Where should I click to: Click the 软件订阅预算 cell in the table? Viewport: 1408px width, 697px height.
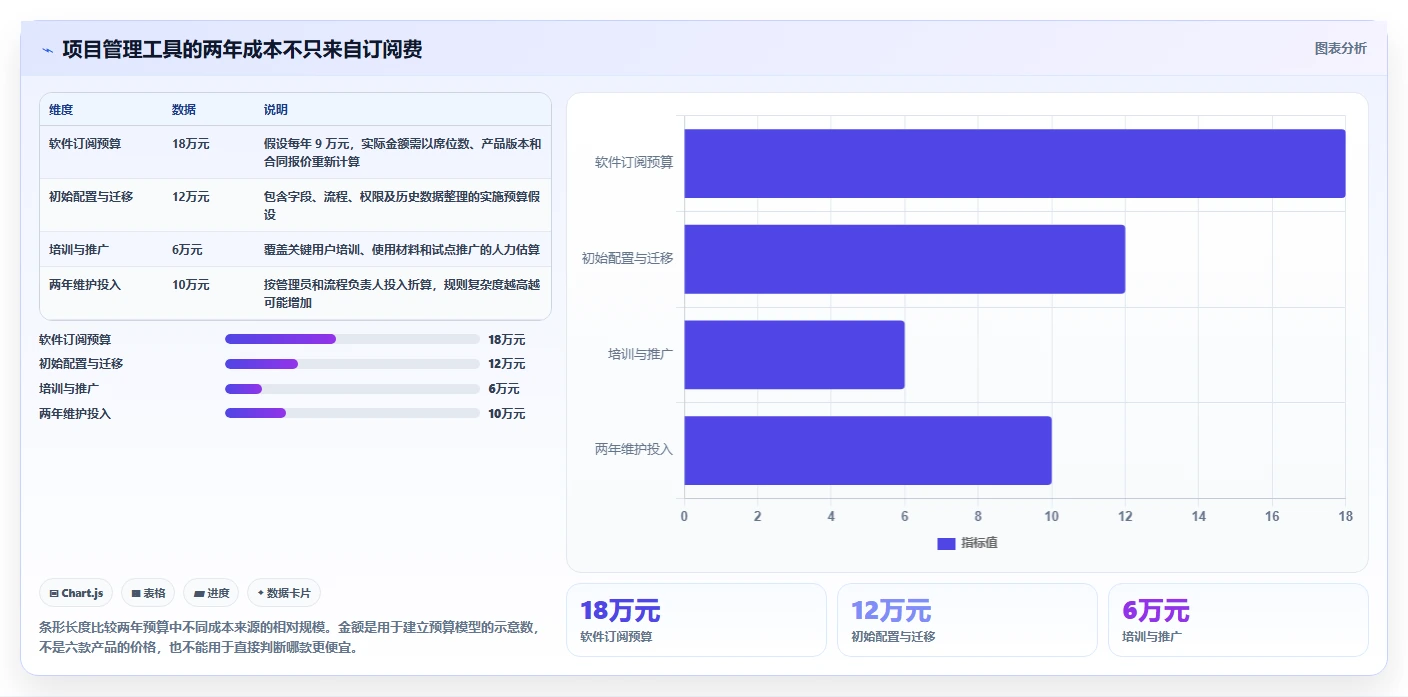pyautogui.click(x=85, y=143)
